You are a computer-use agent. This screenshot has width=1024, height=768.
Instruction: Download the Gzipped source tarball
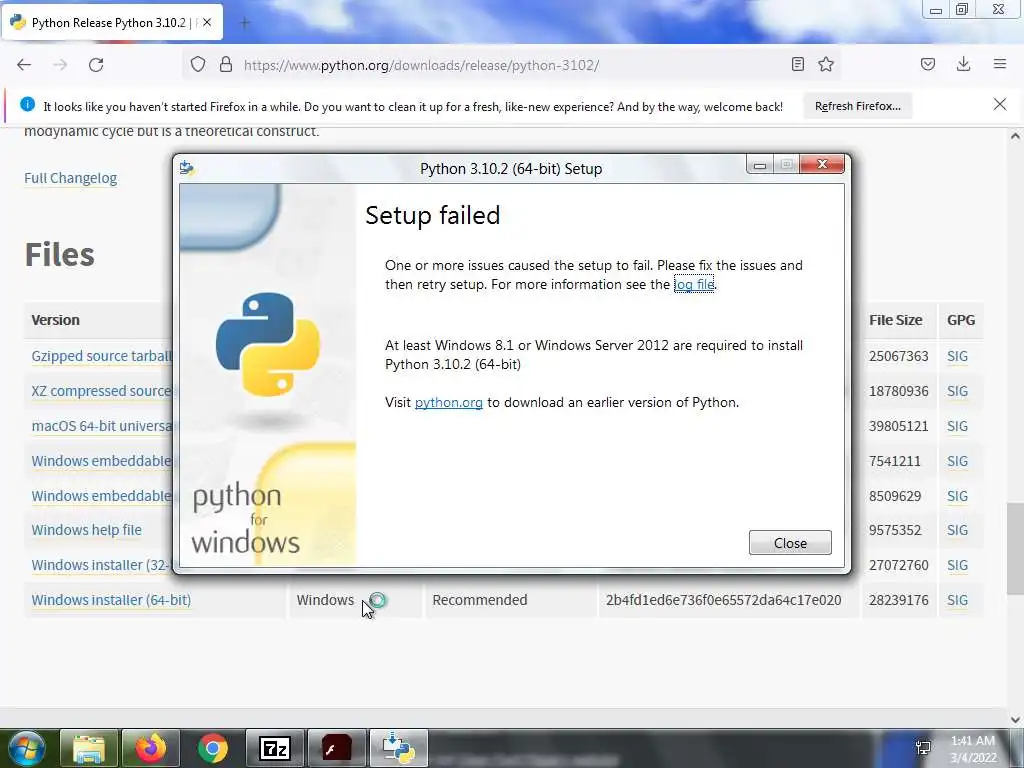pyautogui.click(x=101, y=357)
